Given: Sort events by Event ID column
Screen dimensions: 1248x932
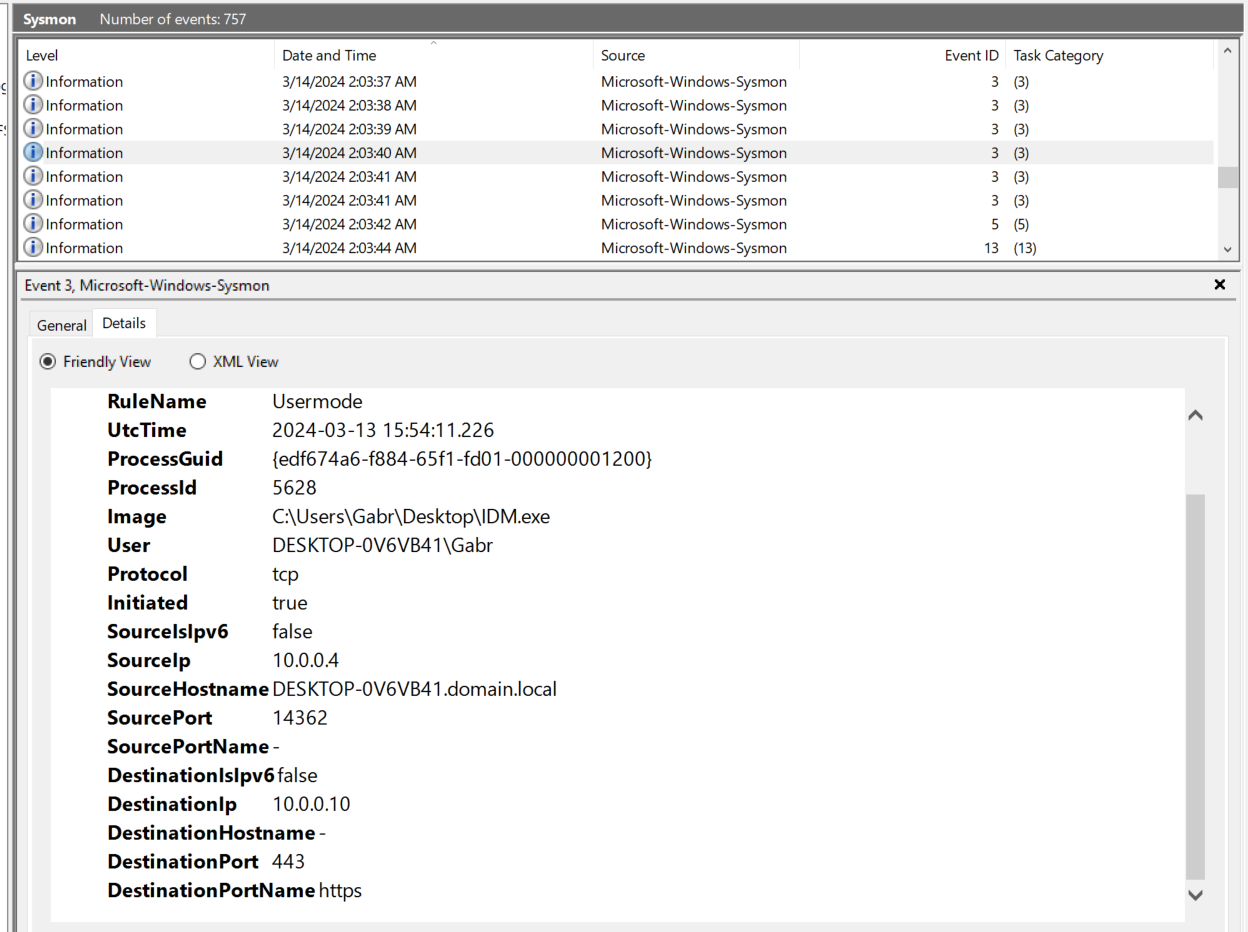Looking at the screenshot, I should click(971, 56).
